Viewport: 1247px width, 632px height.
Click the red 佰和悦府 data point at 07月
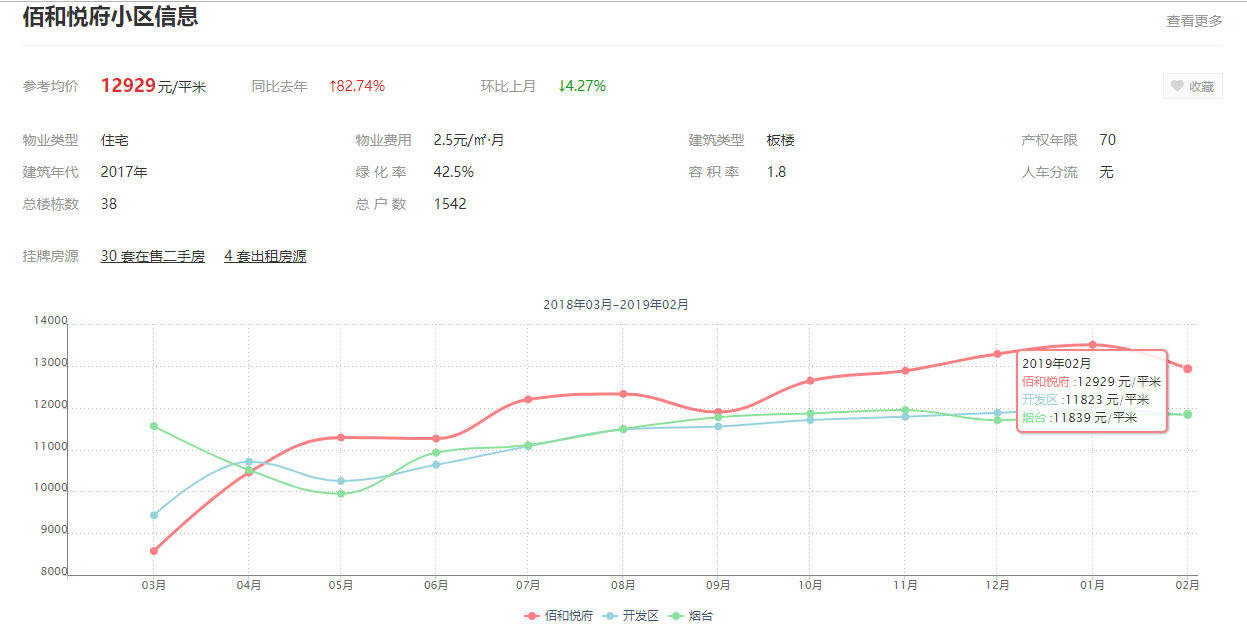528,399
